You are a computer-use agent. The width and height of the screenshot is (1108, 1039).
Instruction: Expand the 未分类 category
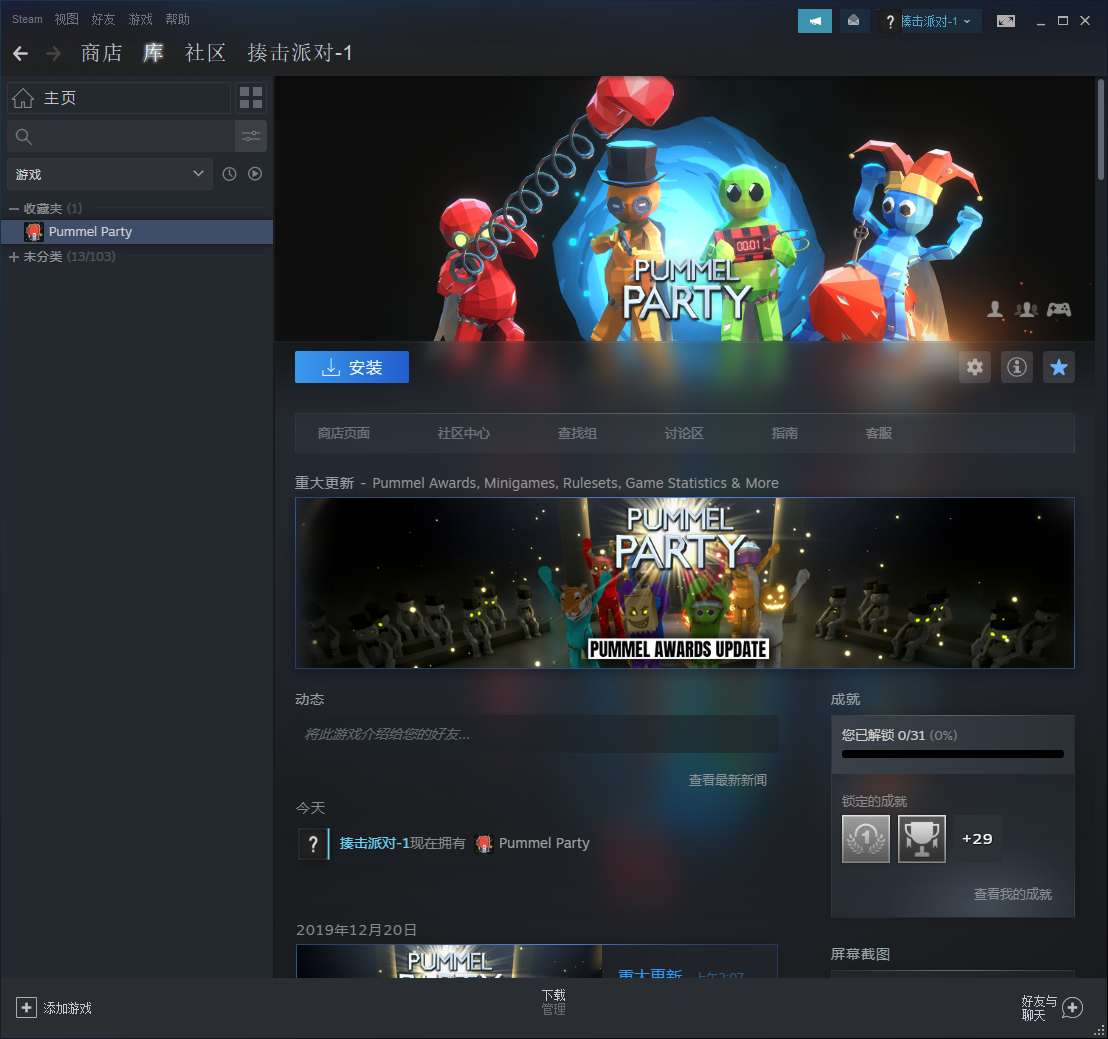13,257
